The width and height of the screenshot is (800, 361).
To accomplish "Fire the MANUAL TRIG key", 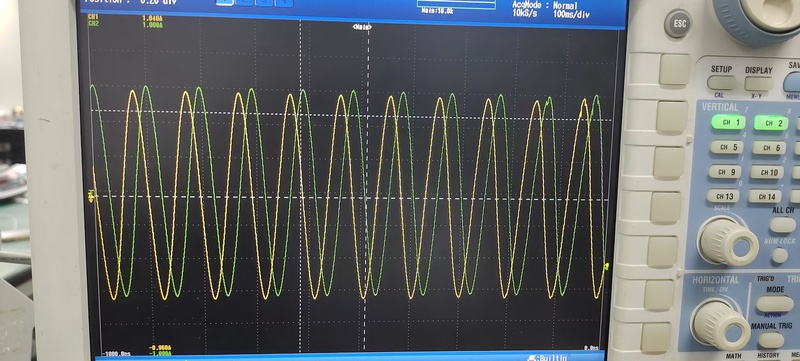I will [x=771, y=340].
